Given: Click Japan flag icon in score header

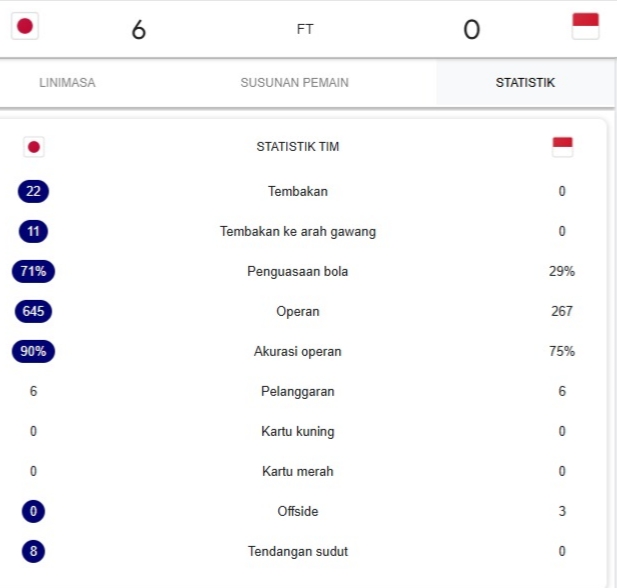Looking at the screenshot, I should (25, 26).
